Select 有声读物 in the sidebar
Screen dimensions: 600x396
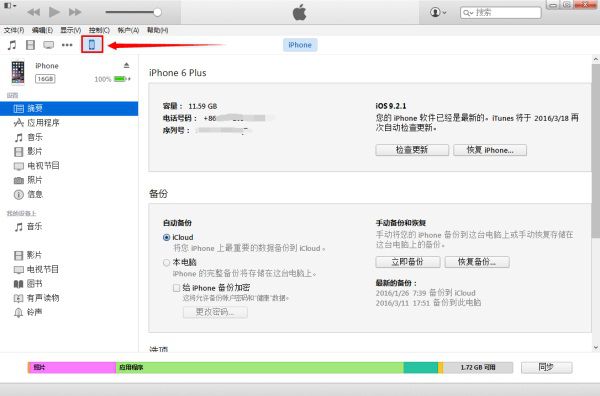tap(69, 298)
